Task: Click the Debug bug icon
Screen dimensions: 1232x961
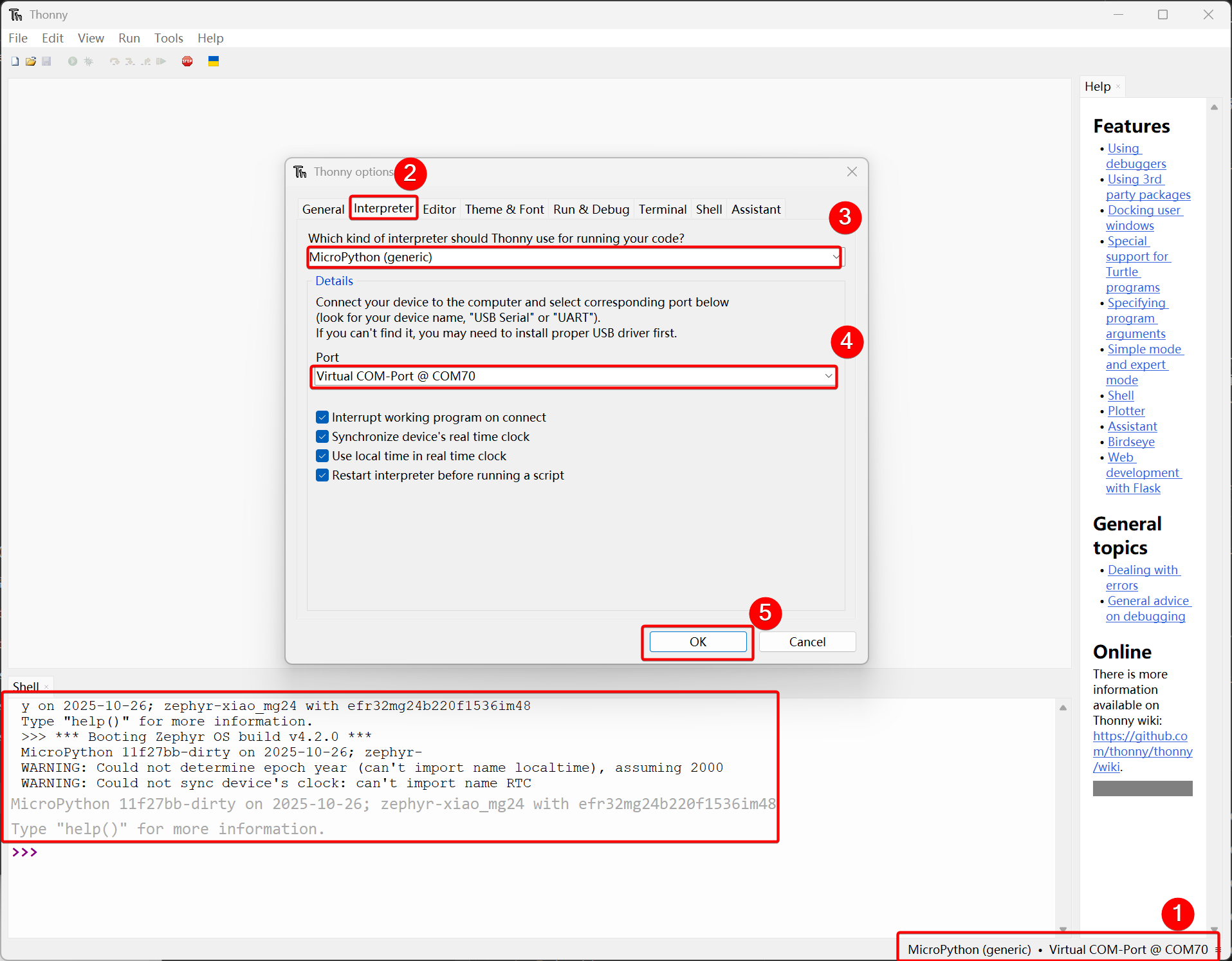Action: 89,61
